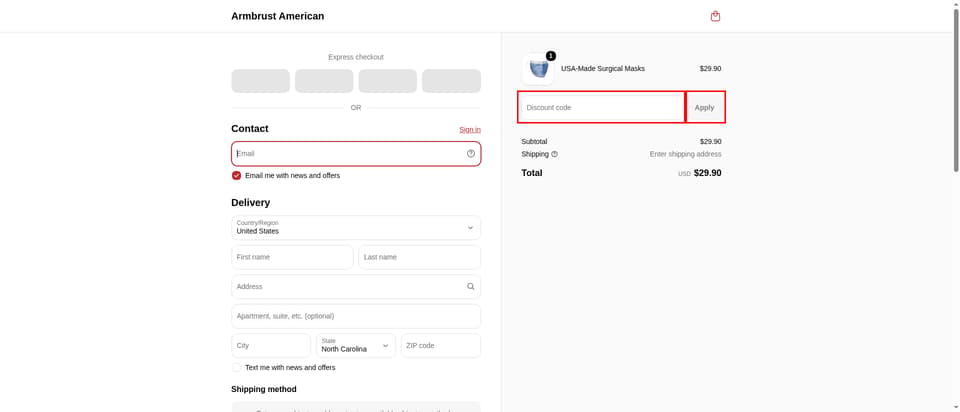Focus the Apartment, suite, etc. field

356,316
